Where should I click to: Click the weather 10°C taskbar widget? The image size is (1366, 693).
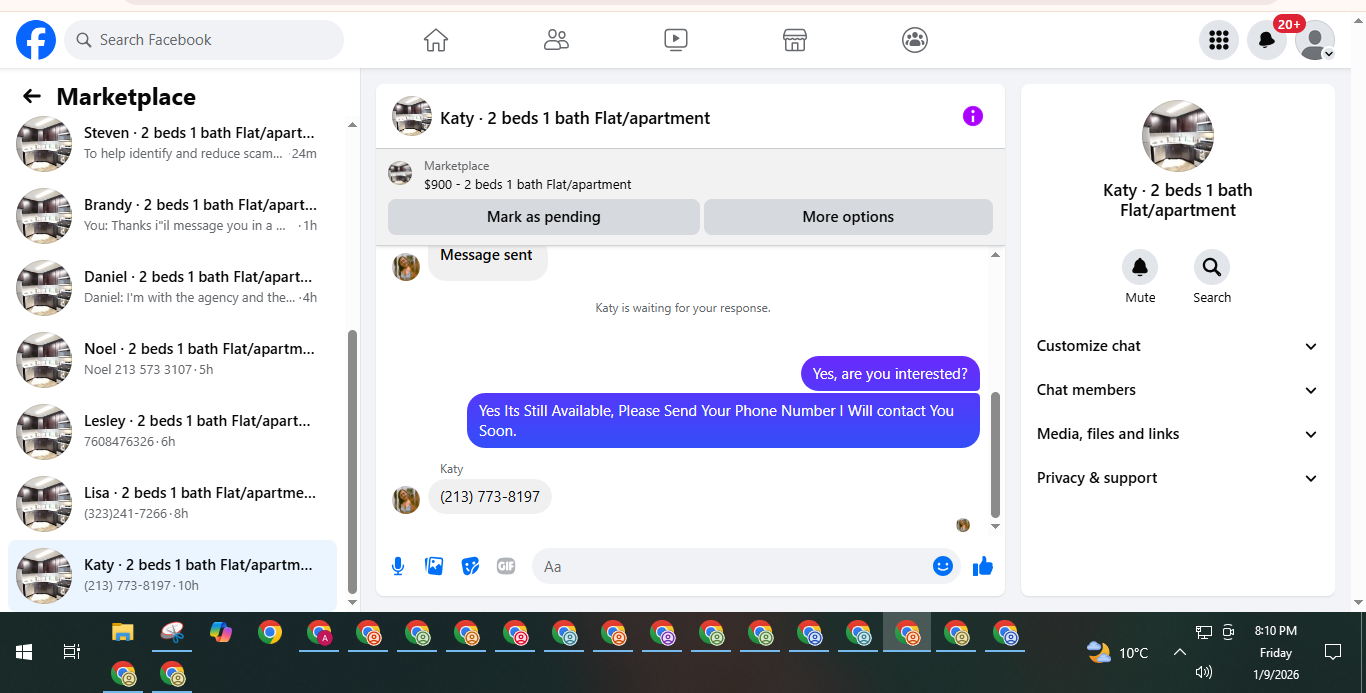click(1118, 653)
